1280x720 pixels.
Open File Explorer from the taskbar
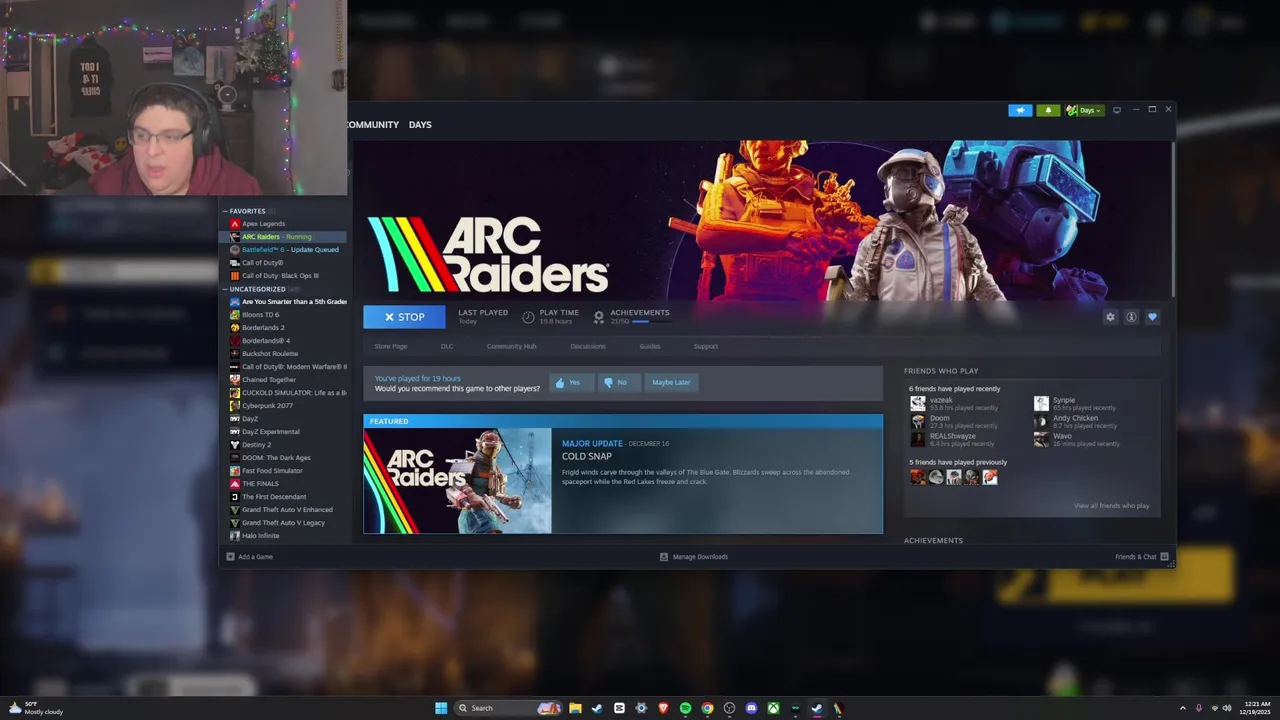(575, 708)
